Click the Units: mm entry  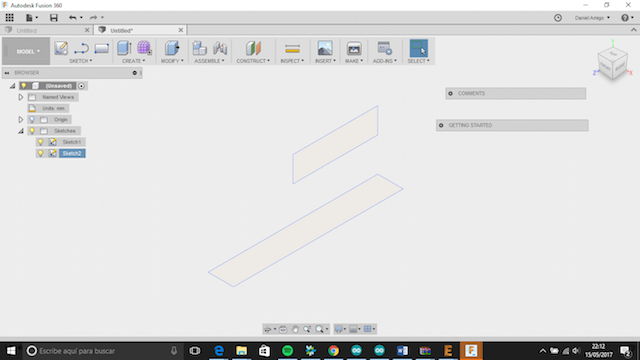pos(48,108)
